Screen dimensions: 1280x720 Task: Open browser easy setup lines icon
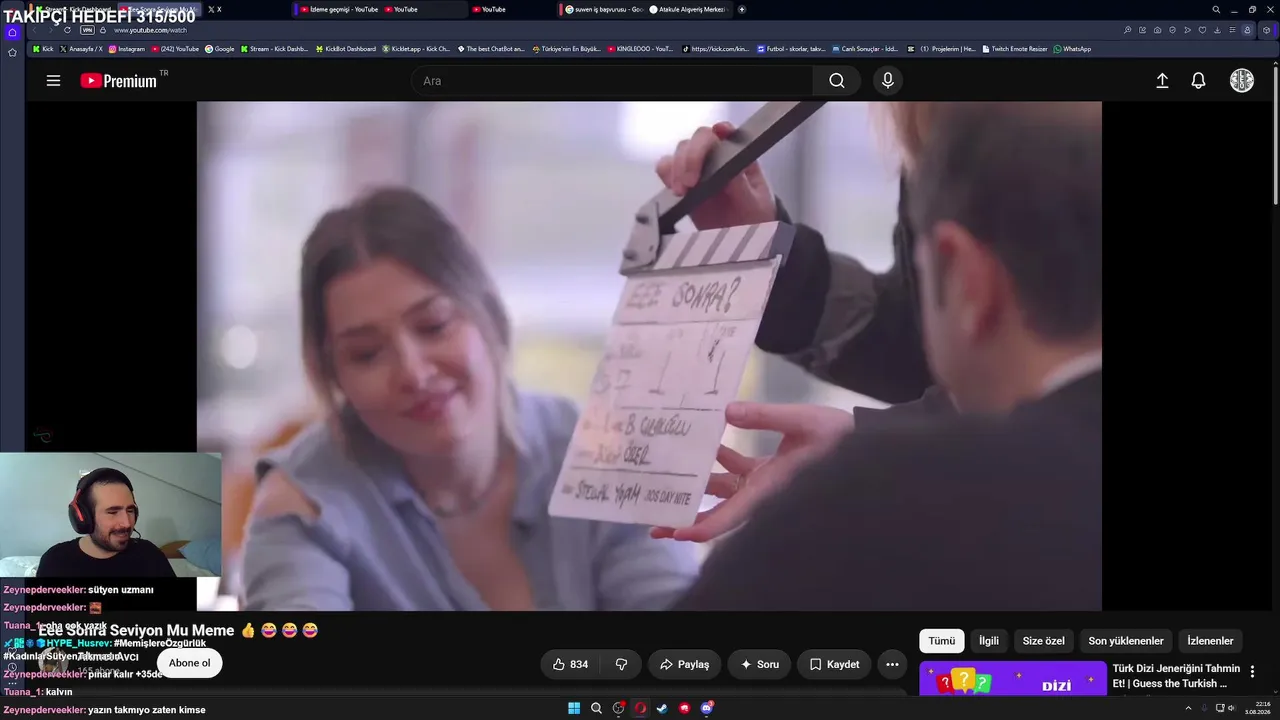(x=1232, y=30)
